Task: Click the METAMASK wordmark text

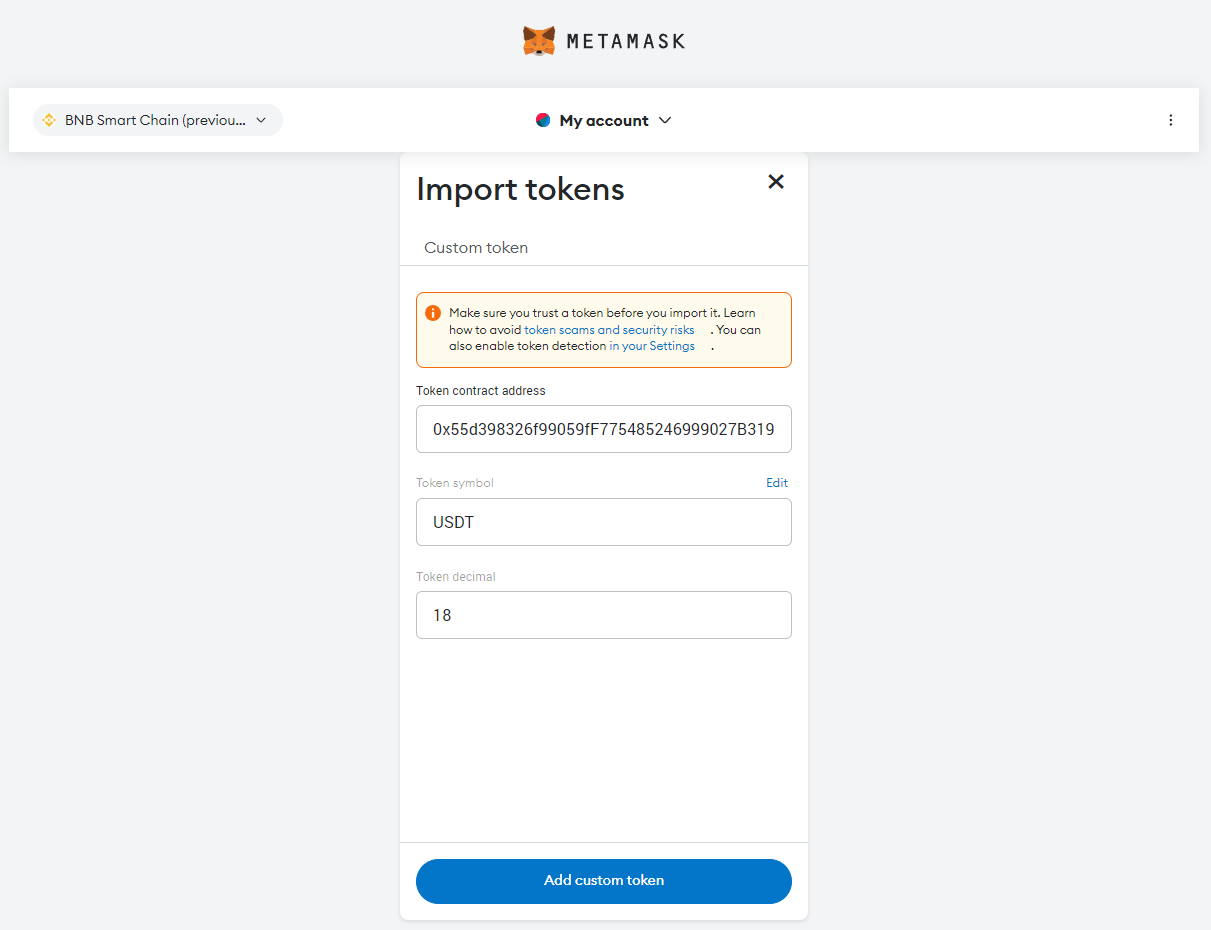Action: [625, 41]
